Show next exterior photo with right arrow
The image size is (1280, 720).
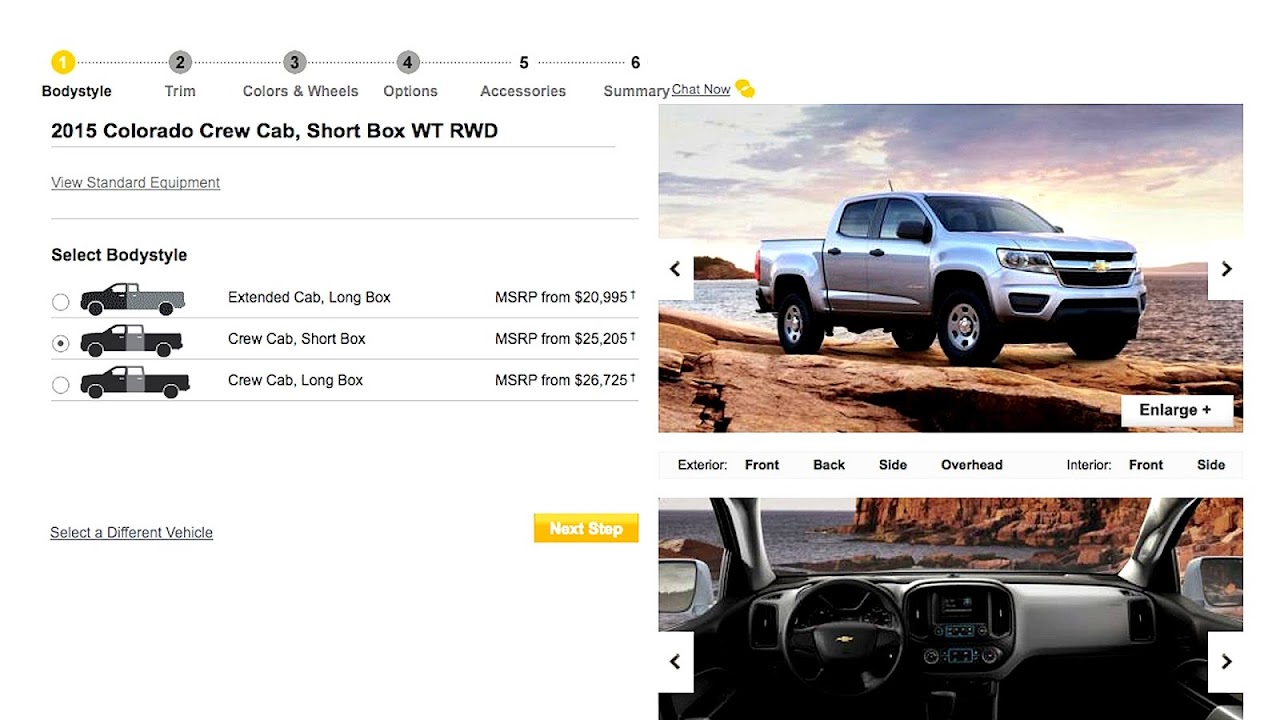pos(1226,269)
